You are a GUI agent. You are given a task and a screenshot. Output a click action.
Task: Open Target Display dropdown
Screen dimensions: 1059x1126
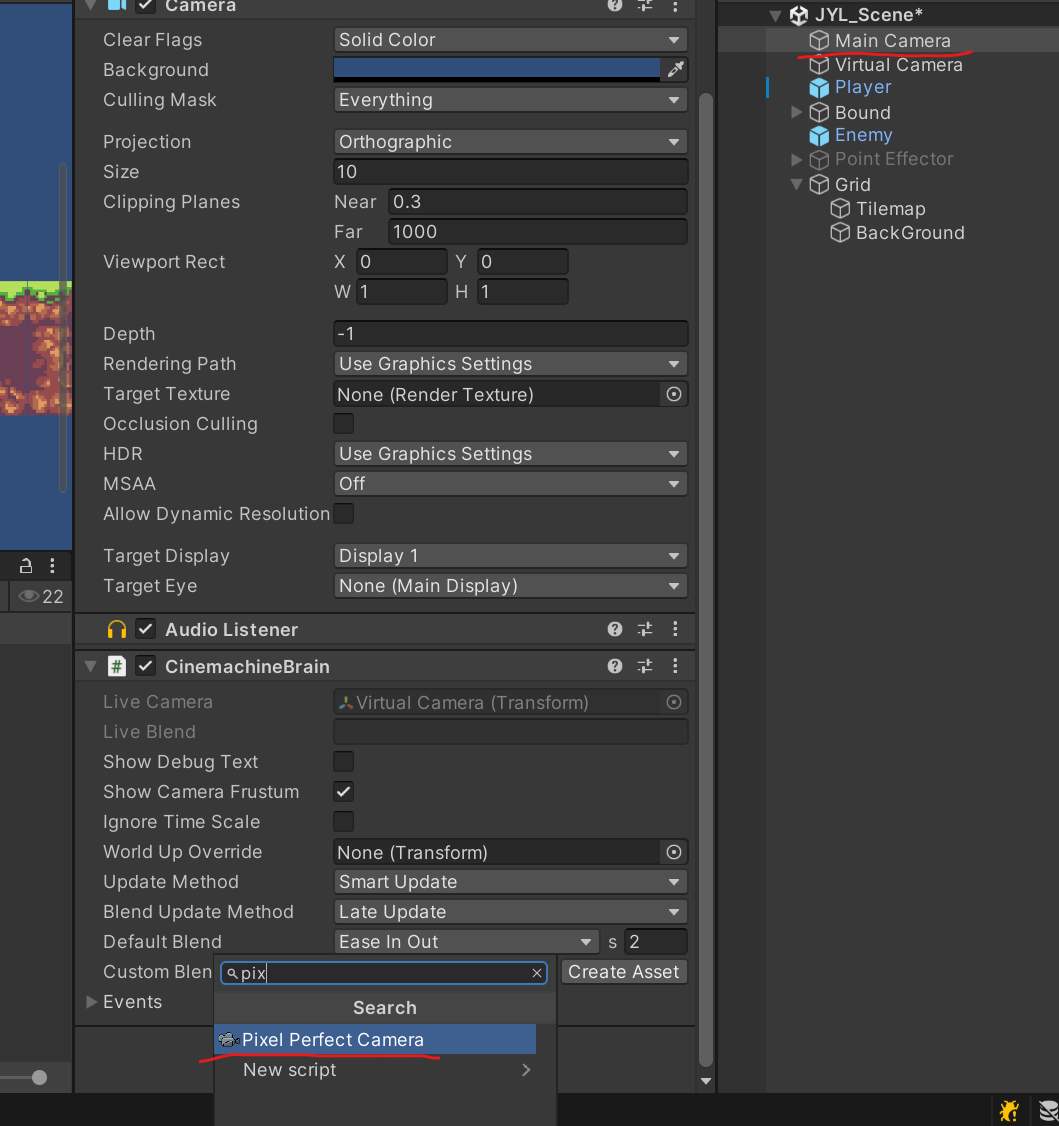click(510, 556)
